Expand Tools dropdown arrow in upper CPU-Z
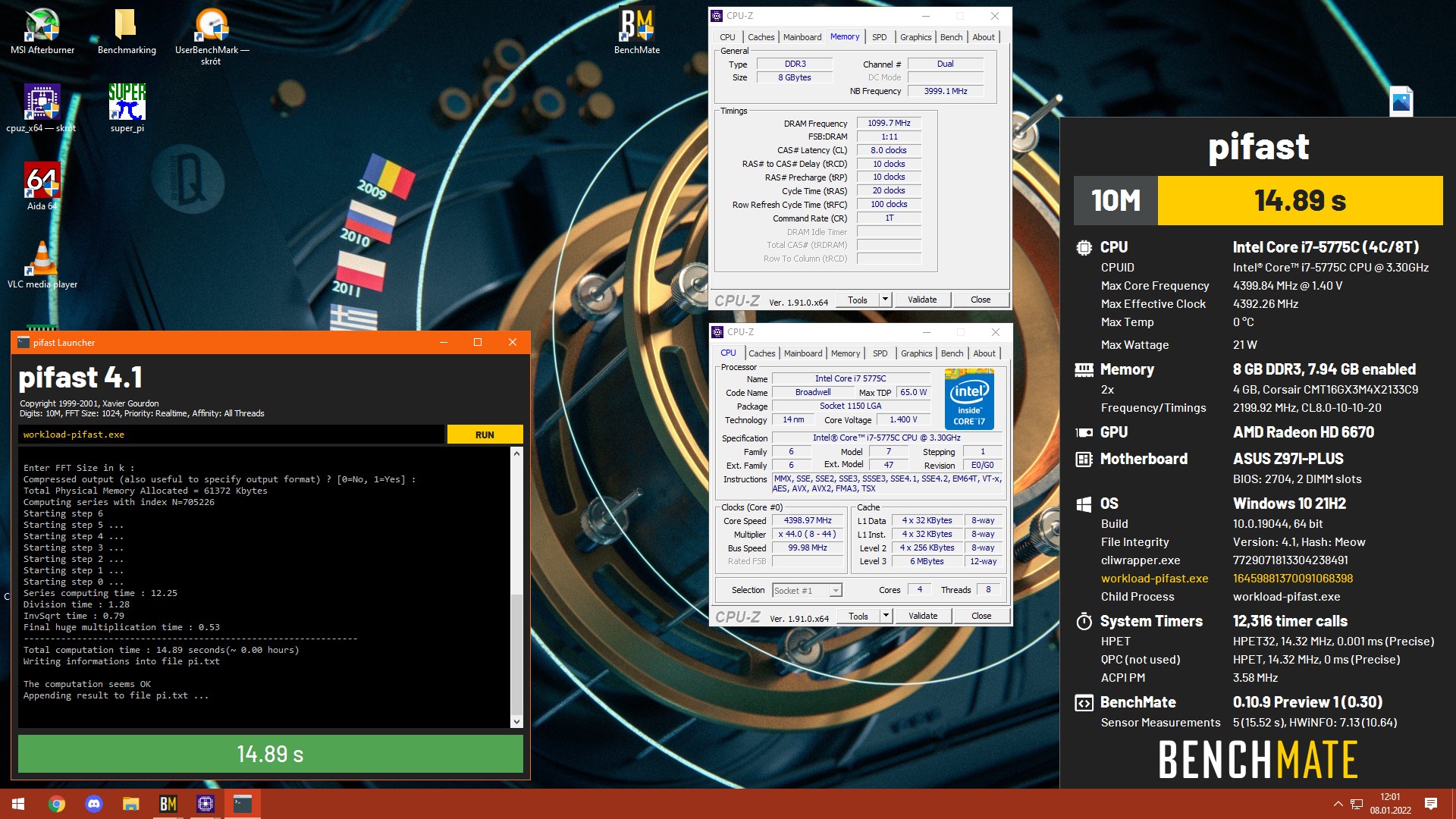The height and width of the screenshot is (819, 1456). 884,300
